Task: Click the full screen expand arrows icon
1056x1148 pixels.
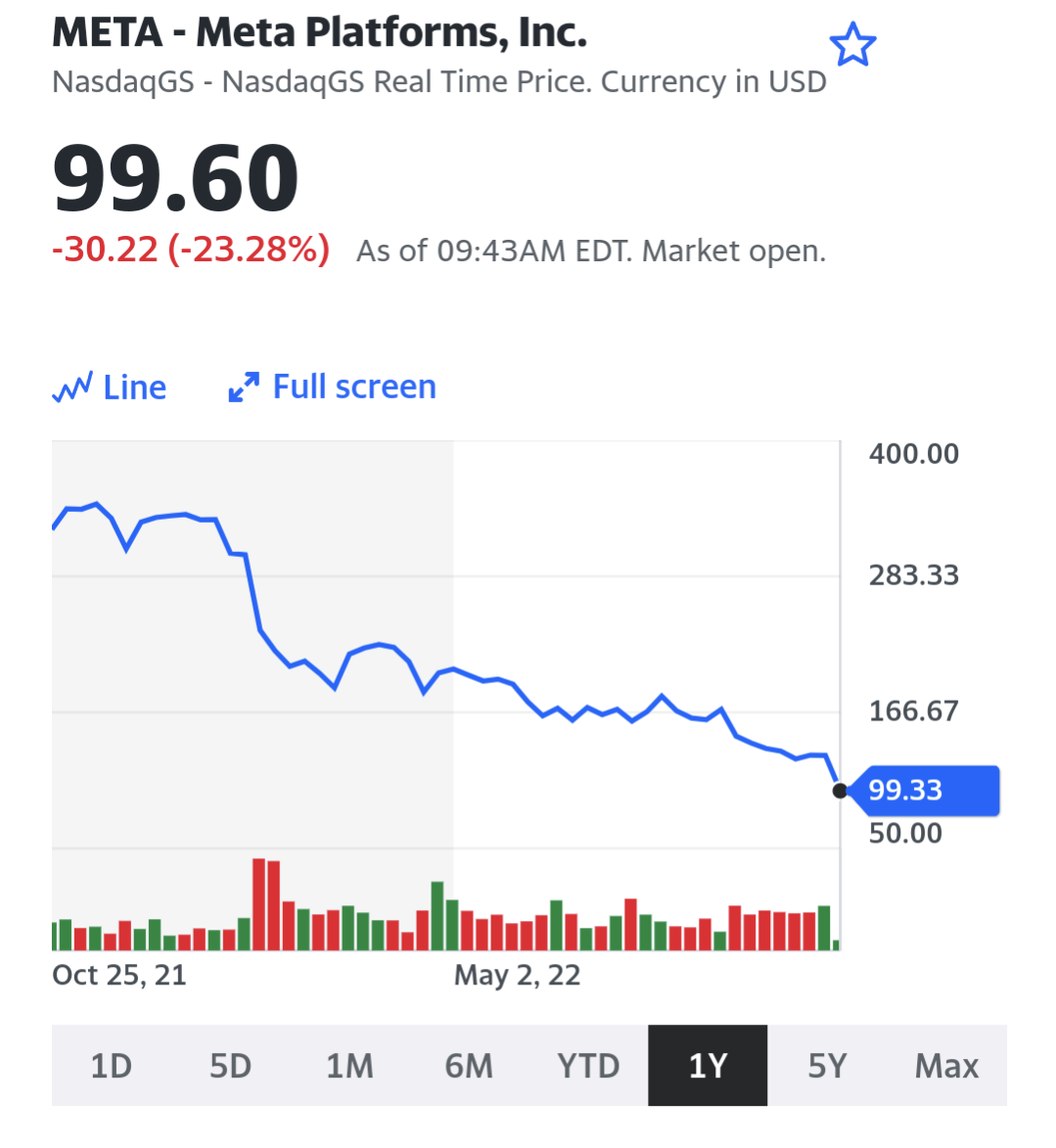Action: point(244,388)
